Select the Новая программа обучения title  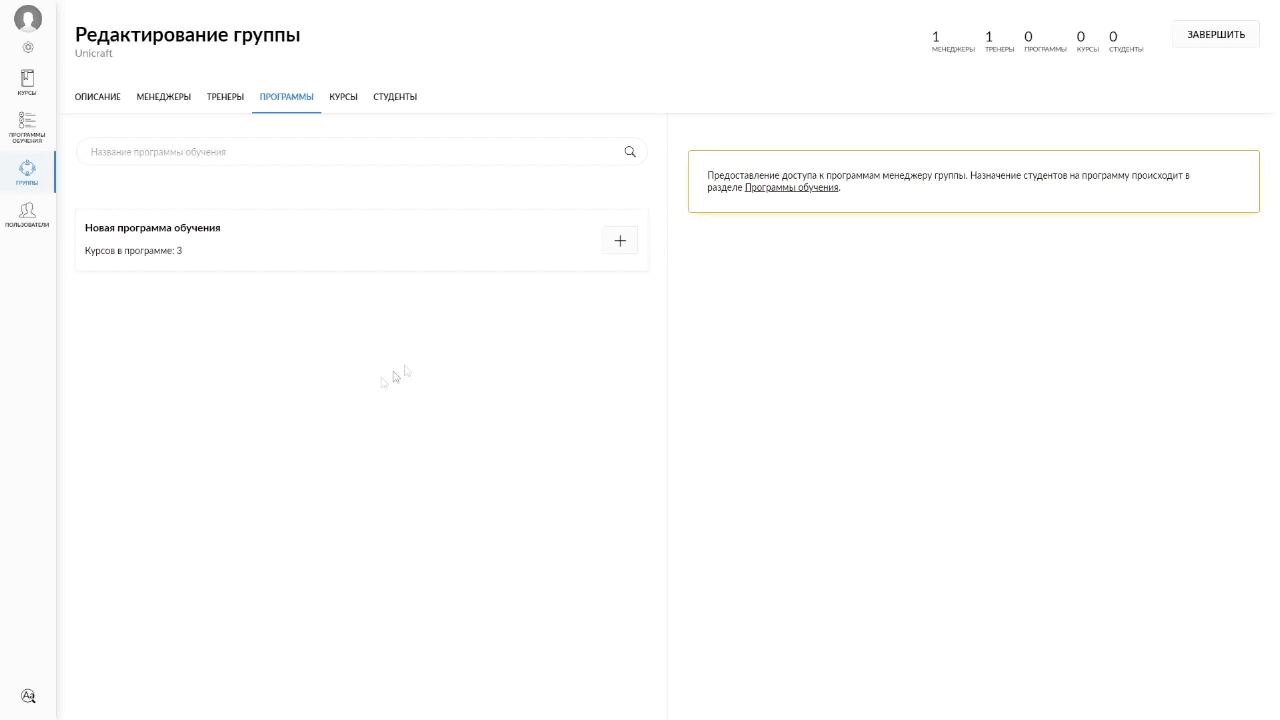pos(153,228)
